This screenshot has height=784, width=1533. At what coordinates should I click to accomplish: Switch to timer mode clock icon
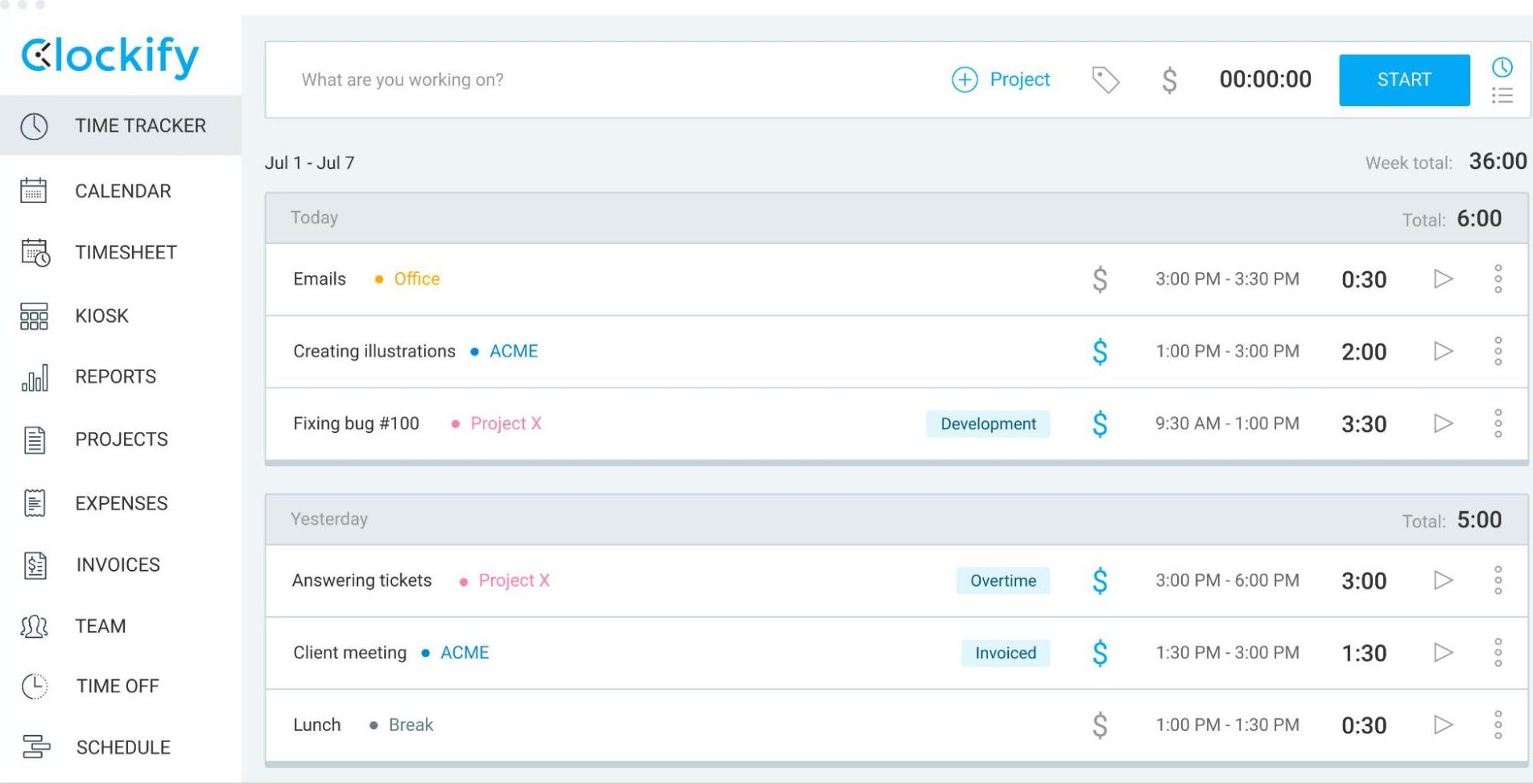(x=1502, y=67)
